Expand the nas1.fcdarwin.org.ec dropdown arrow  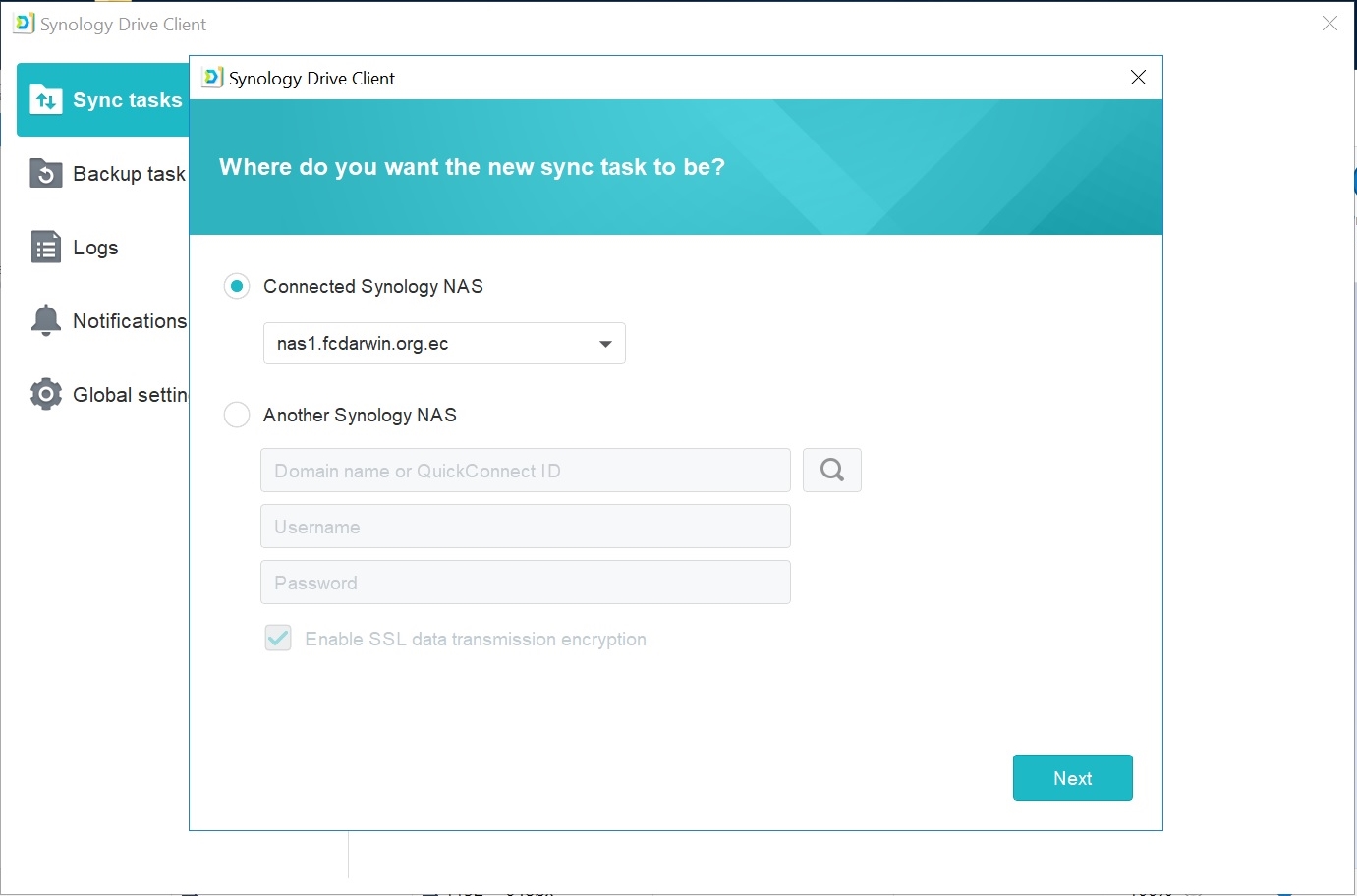pos(605,344)
